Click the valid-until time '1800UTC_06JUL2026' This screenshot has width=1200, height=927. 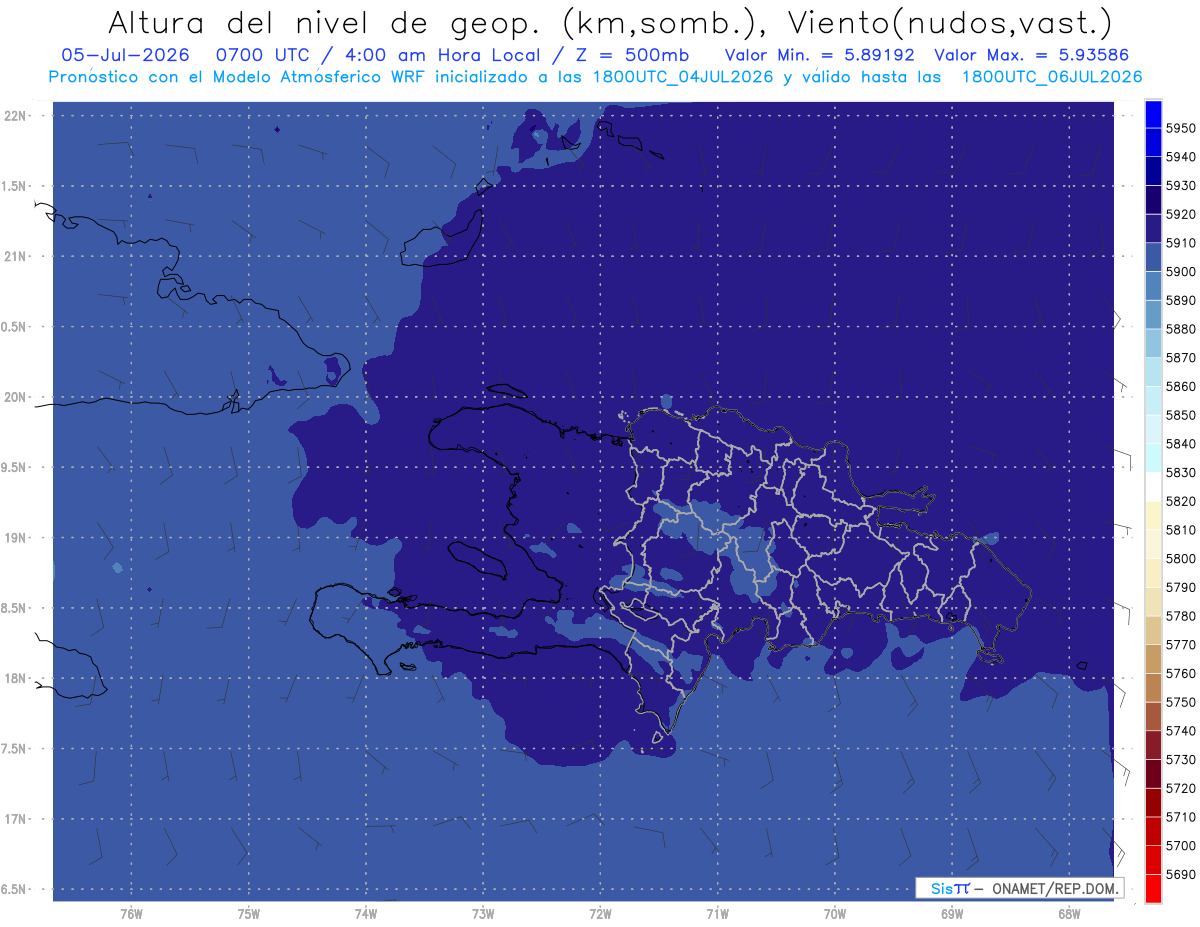(1052, 77)
